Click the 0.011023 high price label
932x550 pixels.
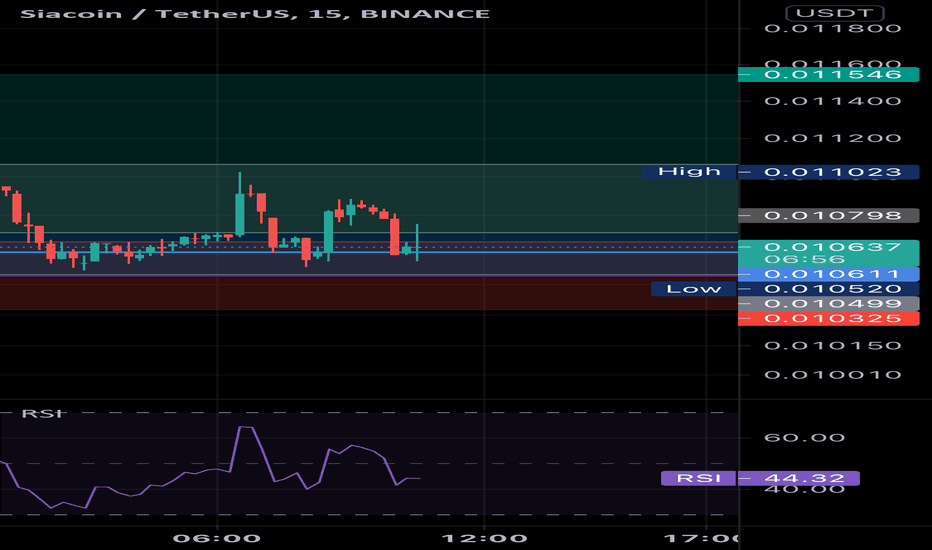coord(828,172)
